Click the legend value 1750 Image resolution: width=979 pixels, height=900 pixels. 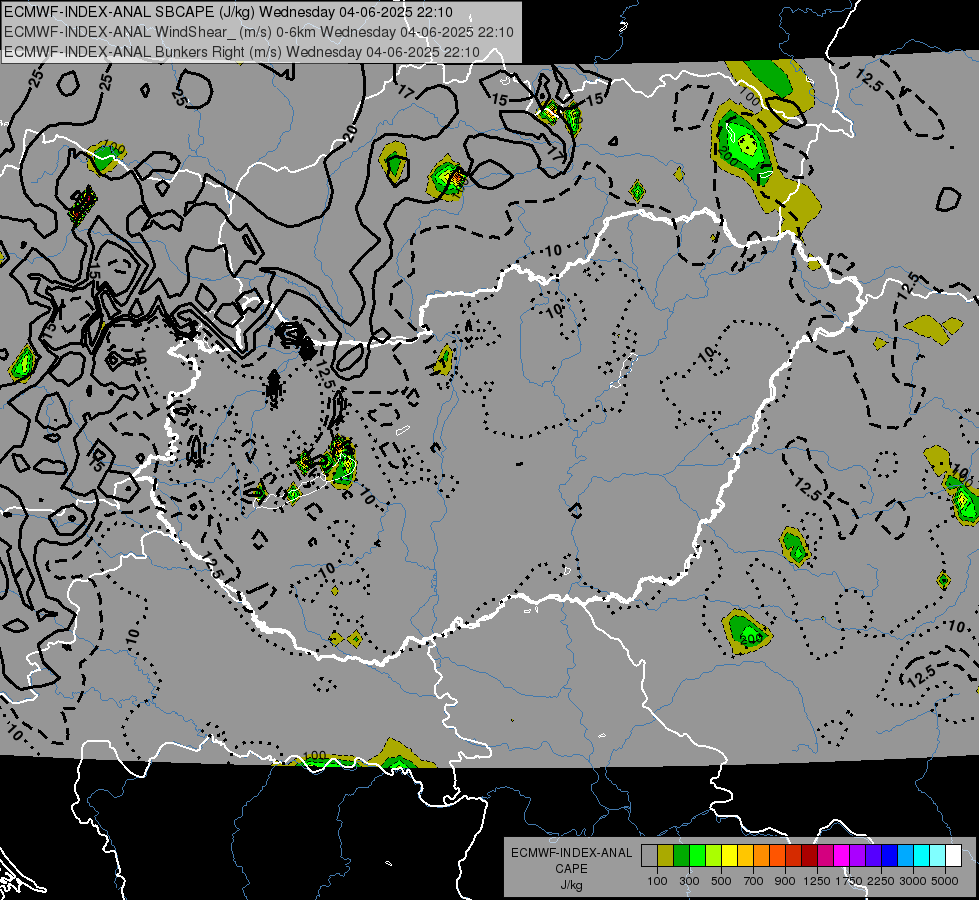(849, 881)
